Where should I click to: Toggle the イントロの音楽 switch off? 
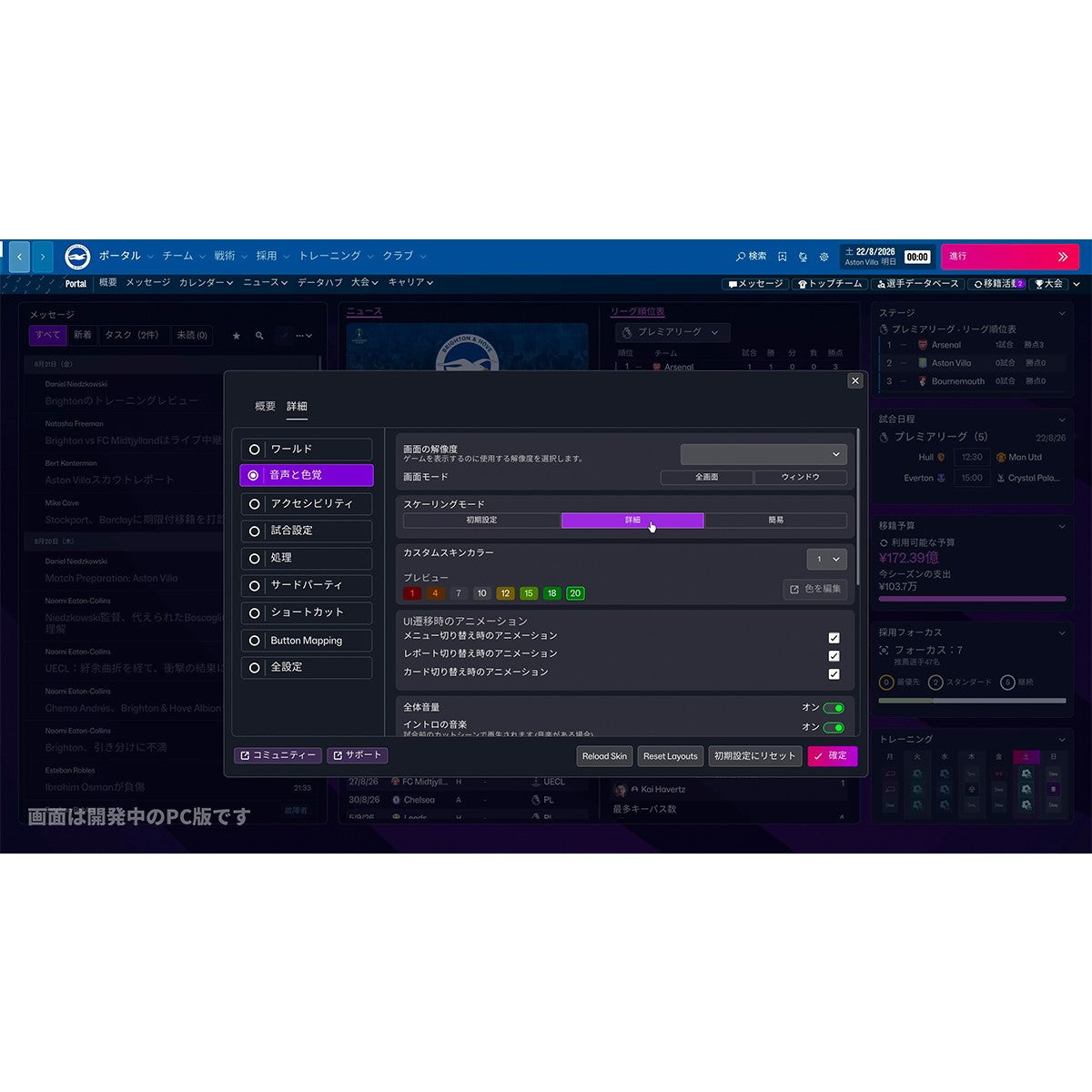click(834, 727)
